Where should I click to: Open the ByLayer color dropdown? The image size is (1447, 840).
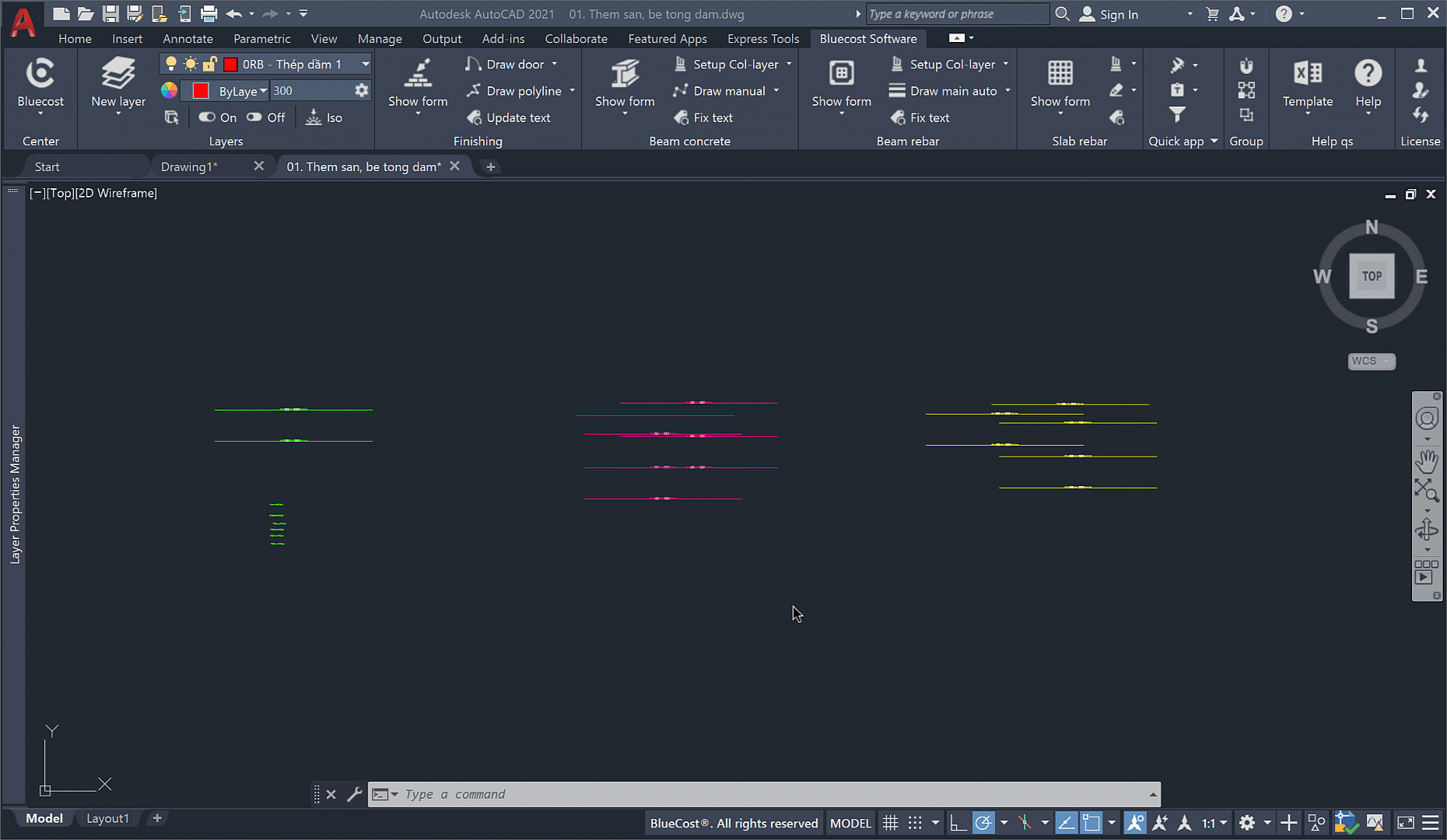[263, 91]
